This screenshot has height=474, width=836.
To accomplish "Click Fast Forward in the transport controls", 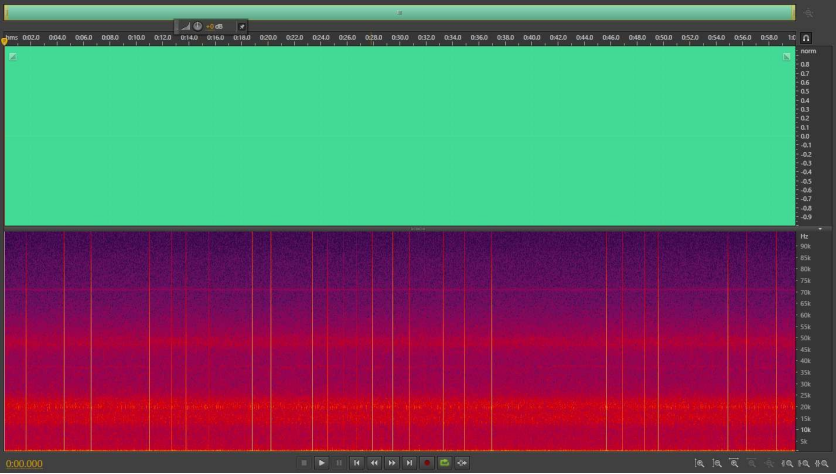I will click(392, 463).
